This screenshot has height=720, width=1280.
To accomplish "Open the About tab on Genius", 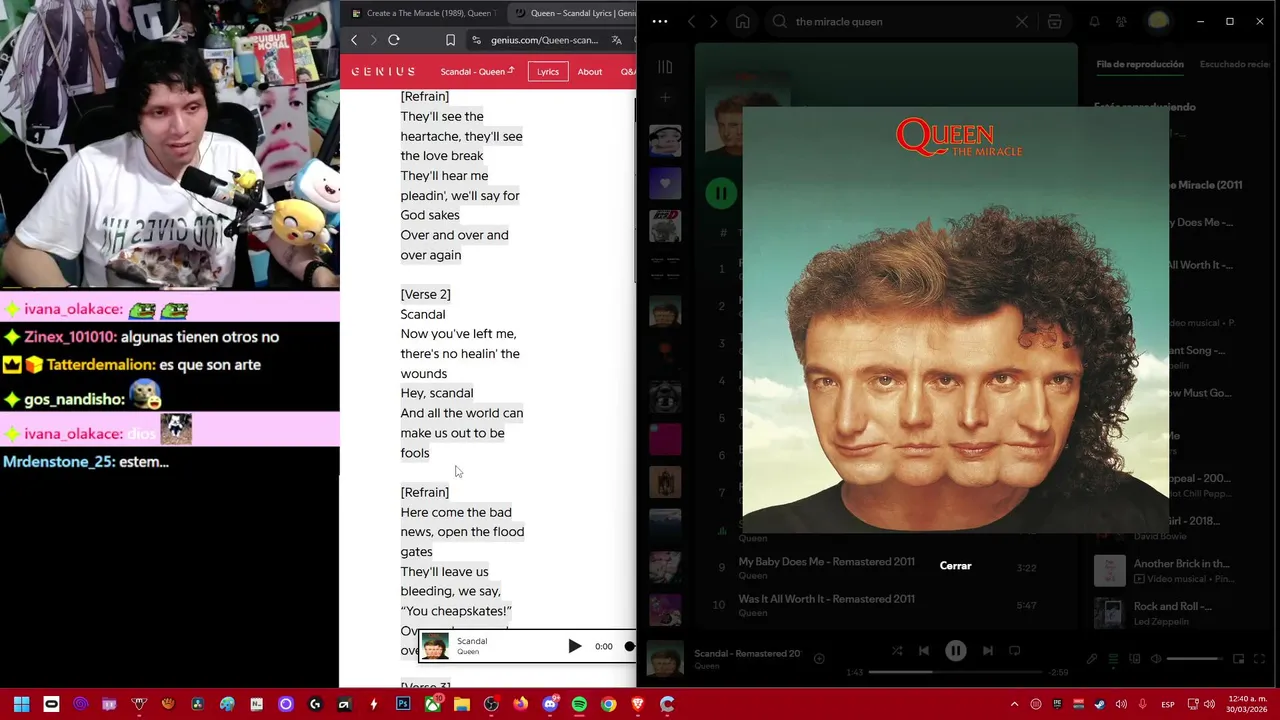I will pos(590,71).
